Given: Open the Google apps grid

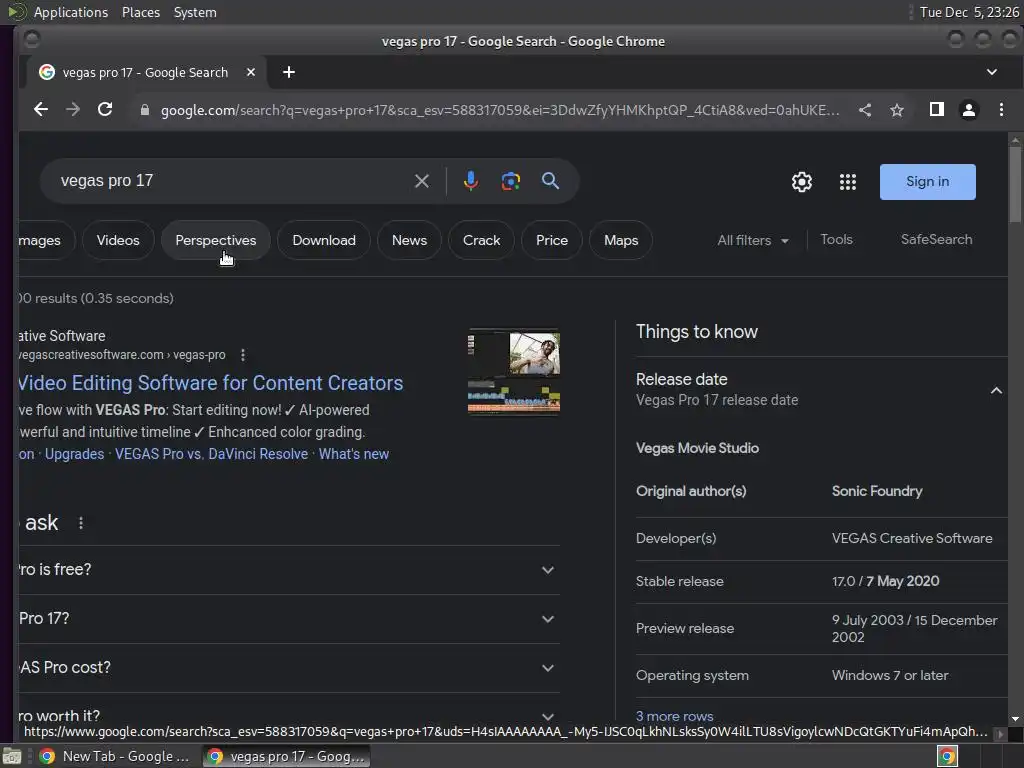Looking at the screenshot, I should 848,182.
